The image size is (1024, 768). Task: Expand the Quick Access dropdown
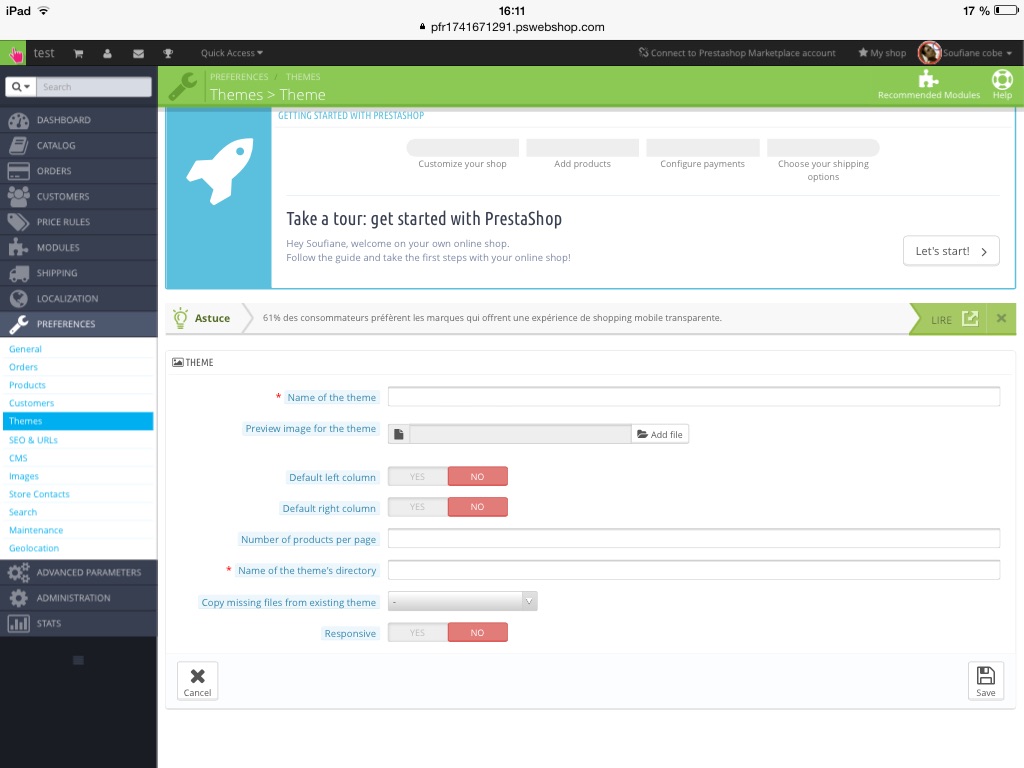(231, 53)
